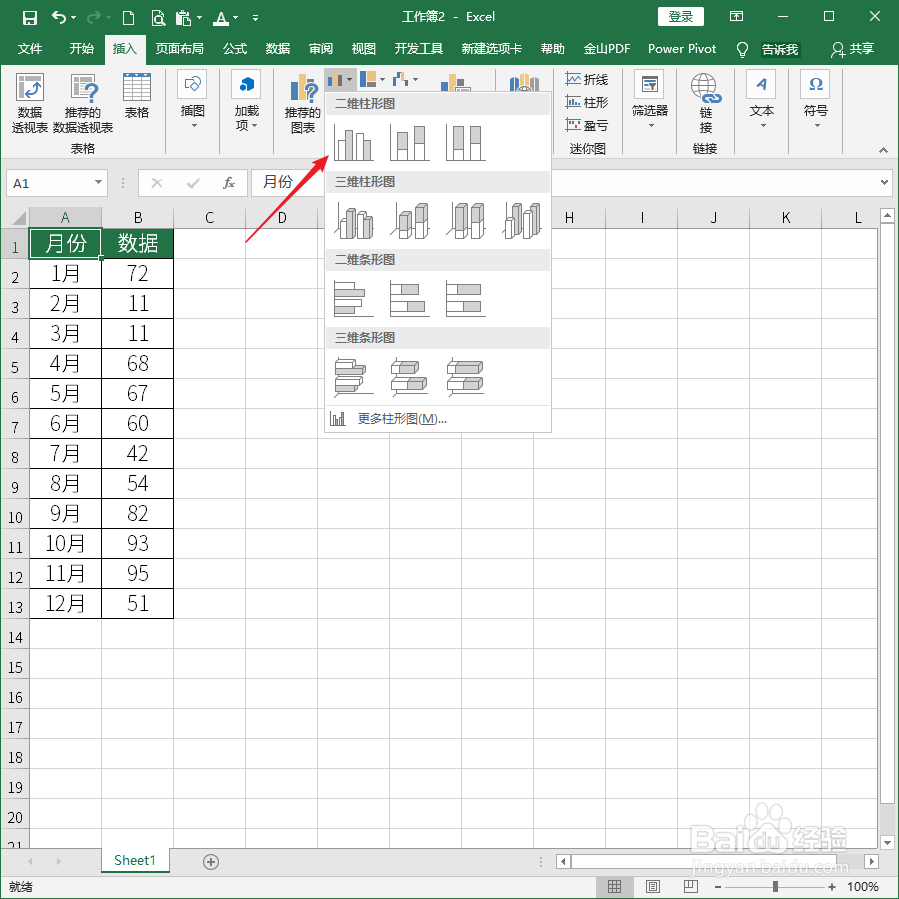899x899 pixels.
Task: Click the Name Box field
Action: point(50,183)
